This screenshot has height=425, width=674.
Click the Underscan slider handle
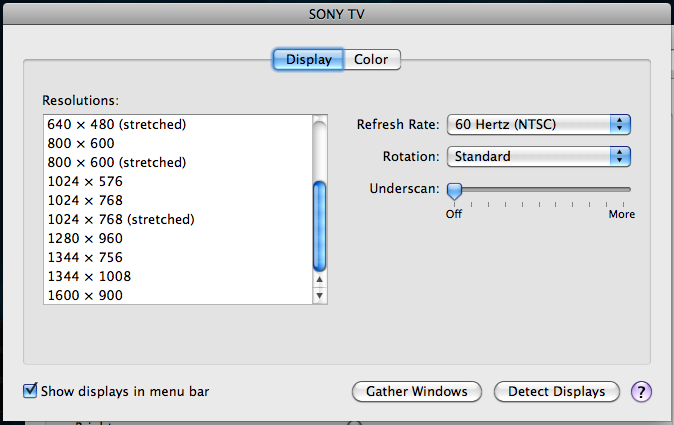[454, 189]
